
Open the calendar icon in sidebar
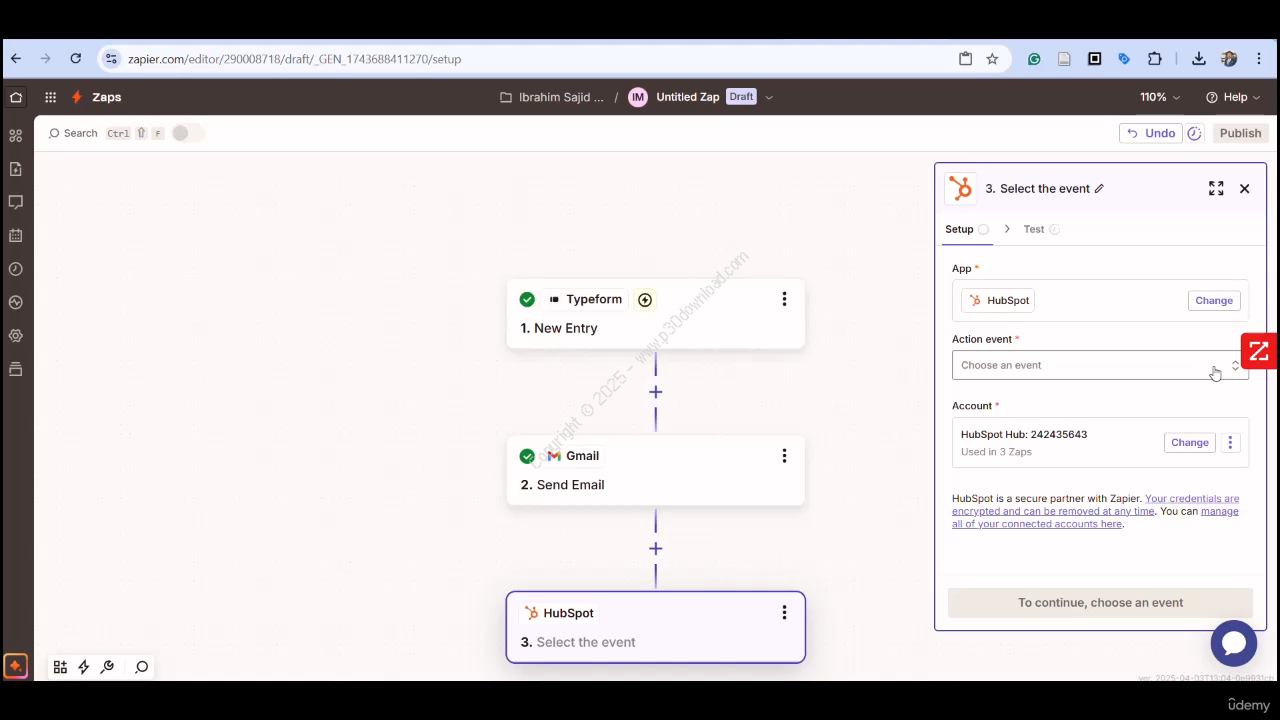click(x=16, y=236)
